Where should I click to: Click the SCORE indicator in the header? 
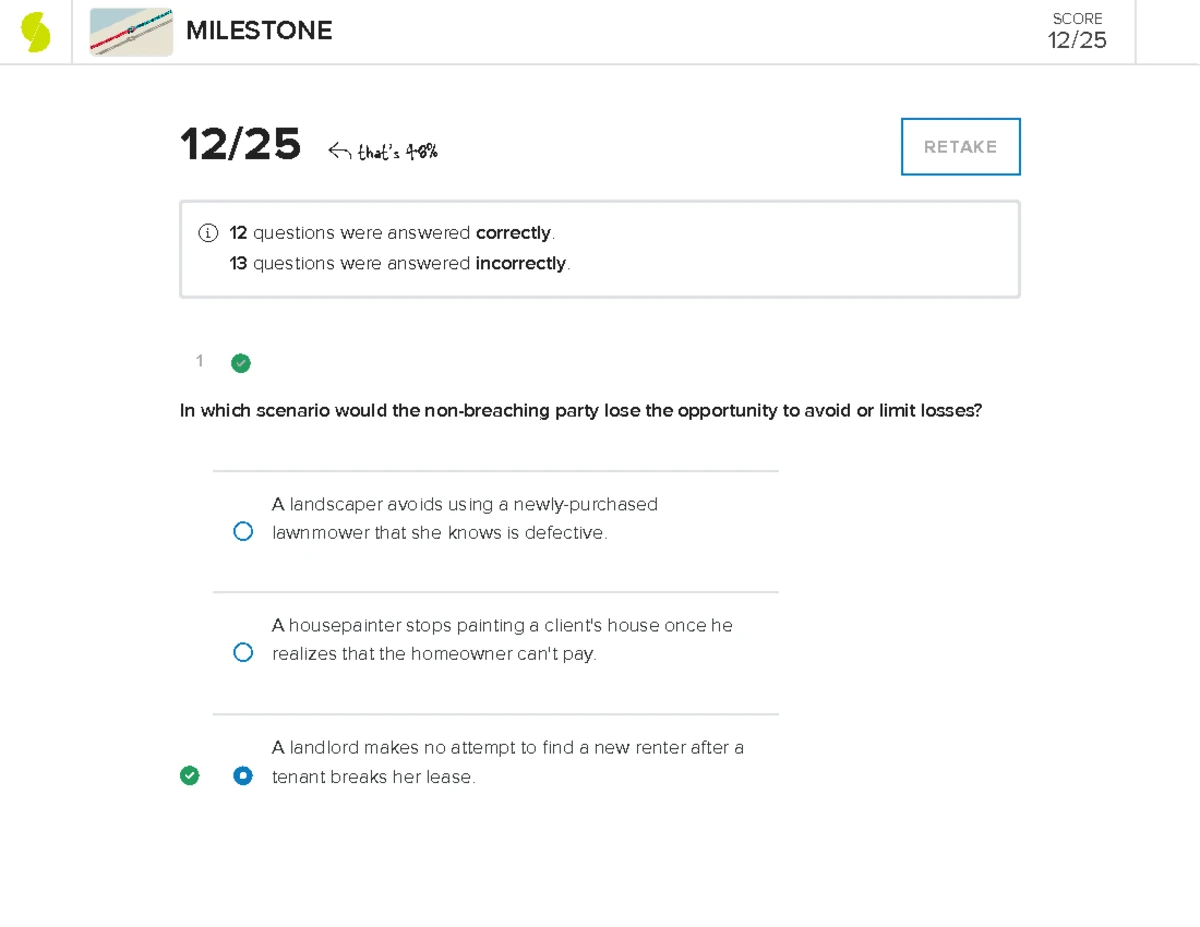[x=1077, y=31]
